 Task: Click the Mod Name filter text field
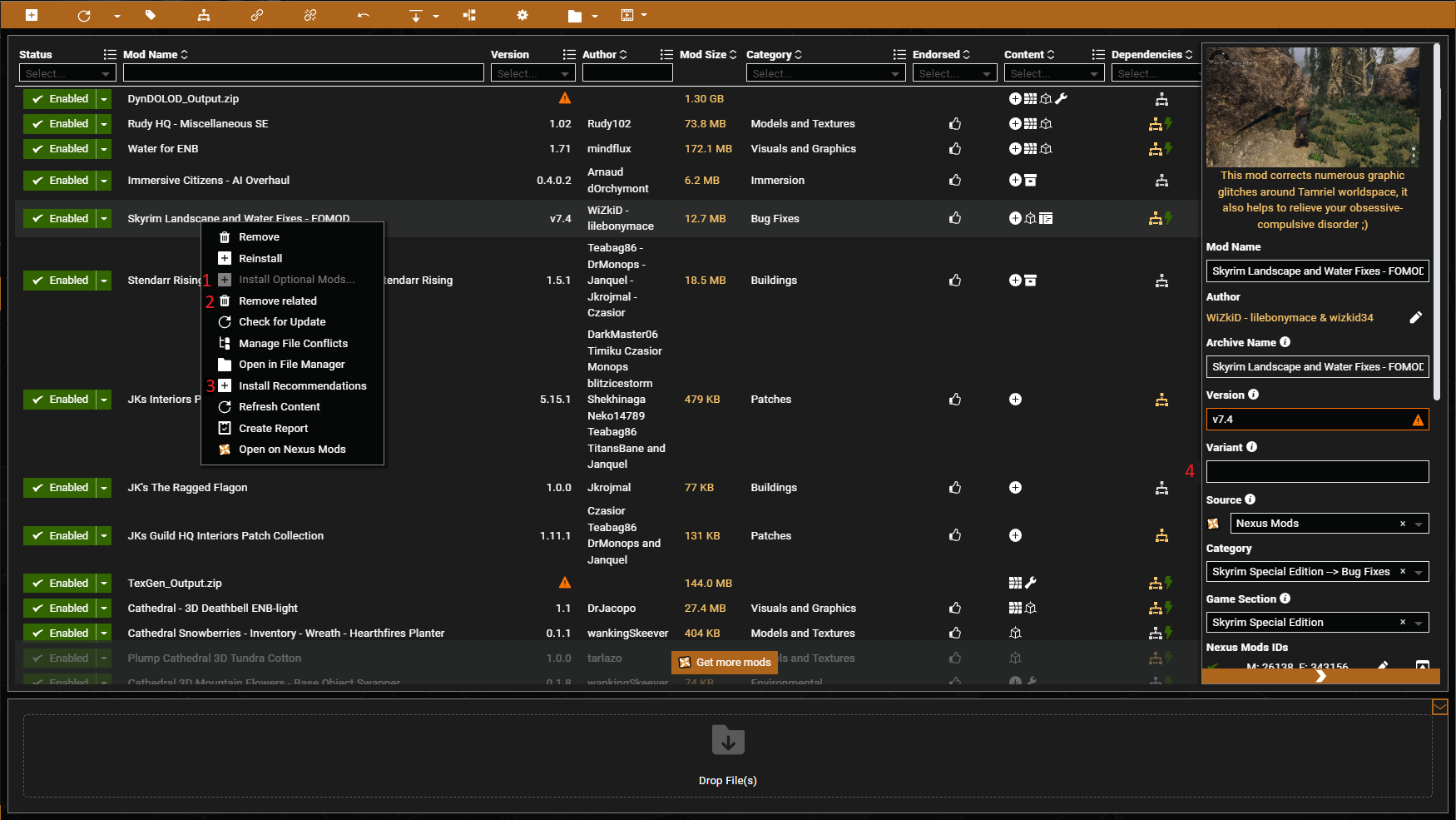(304, 73)
